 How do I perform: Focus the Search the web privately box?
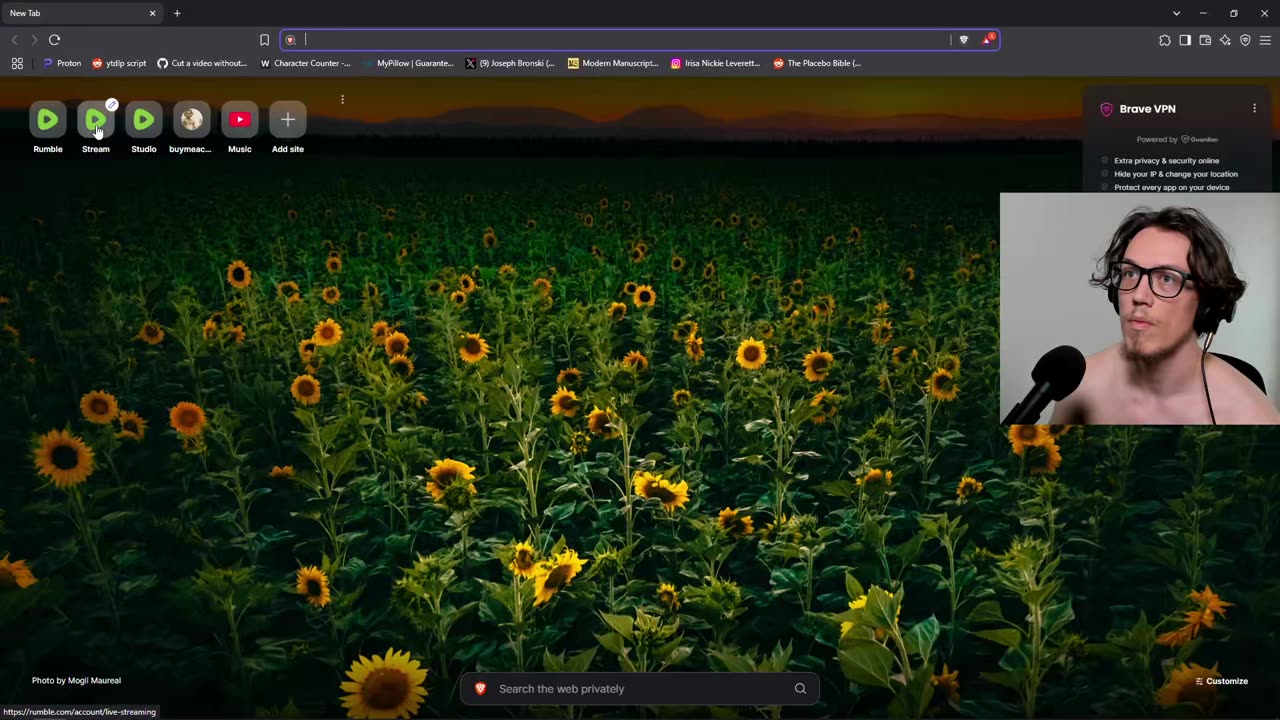pyautogui.click(x=640, y=688)
